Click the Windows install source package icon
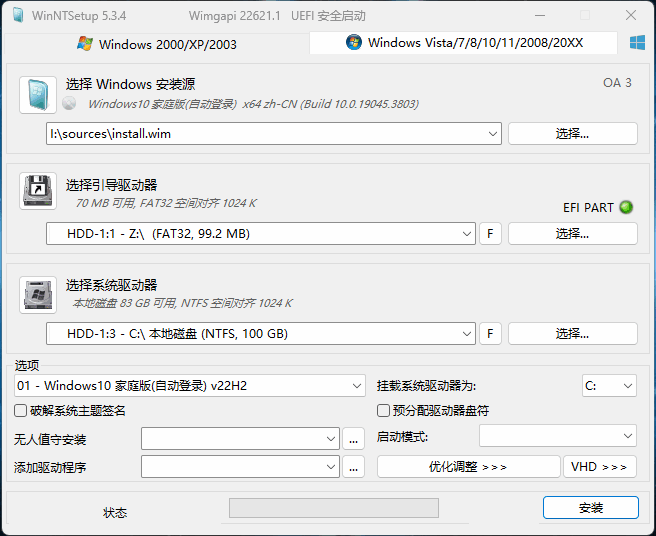The height and width of the screenshot is (536, 656). 38,95
